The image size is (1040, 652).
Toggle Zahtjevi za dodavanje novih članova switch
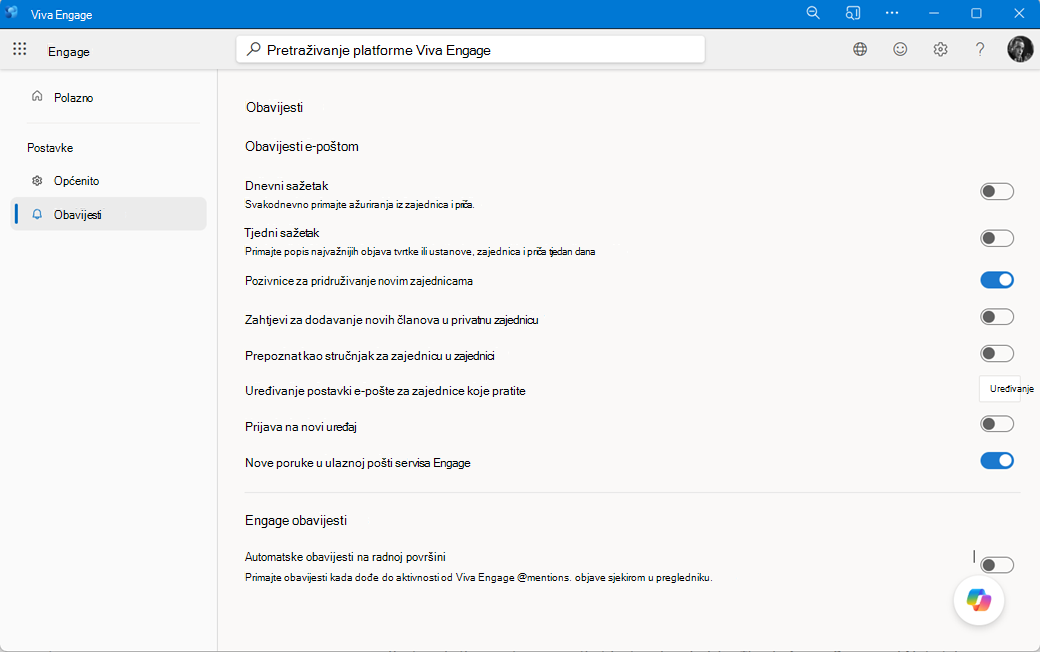997,317
